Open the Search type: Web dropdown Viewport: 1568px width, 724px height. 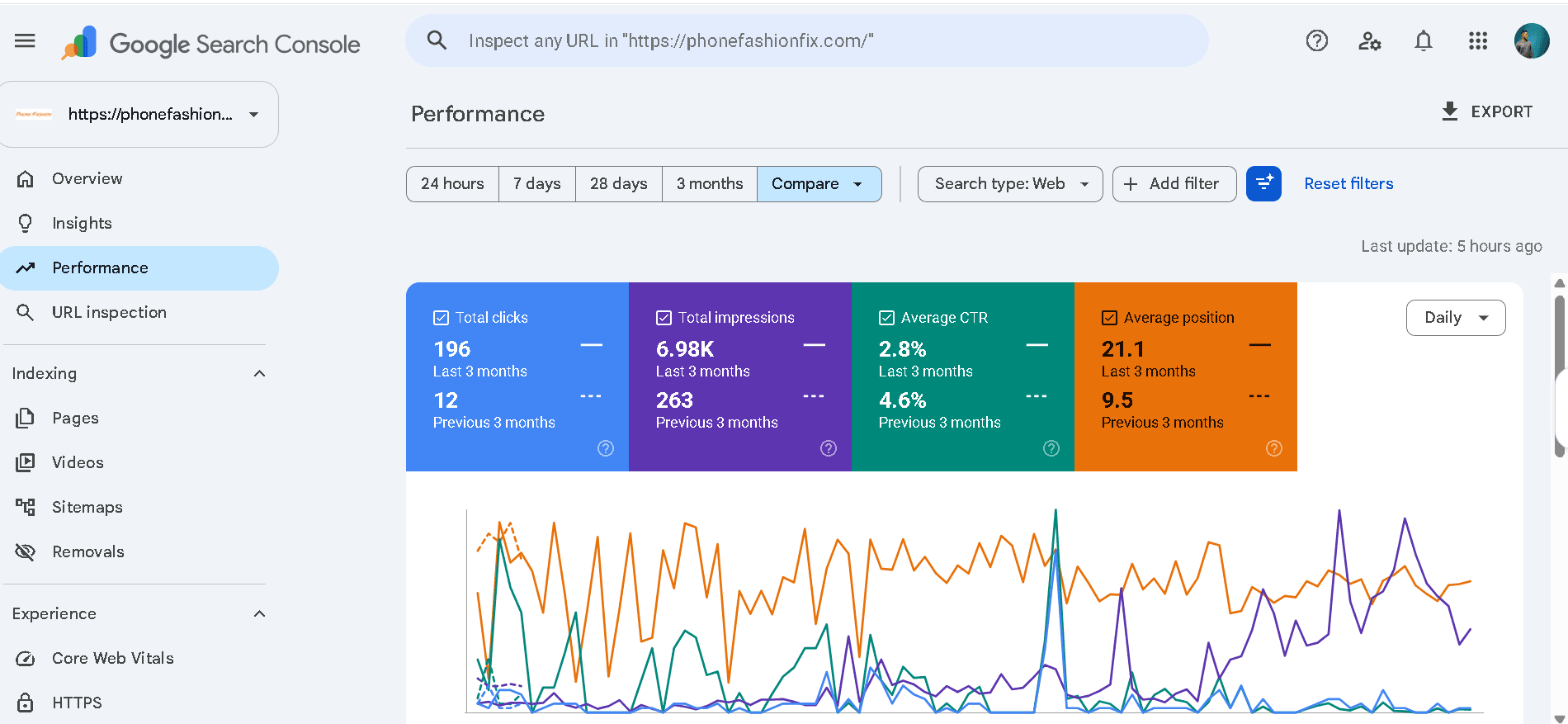click(x=1010, y=183)
